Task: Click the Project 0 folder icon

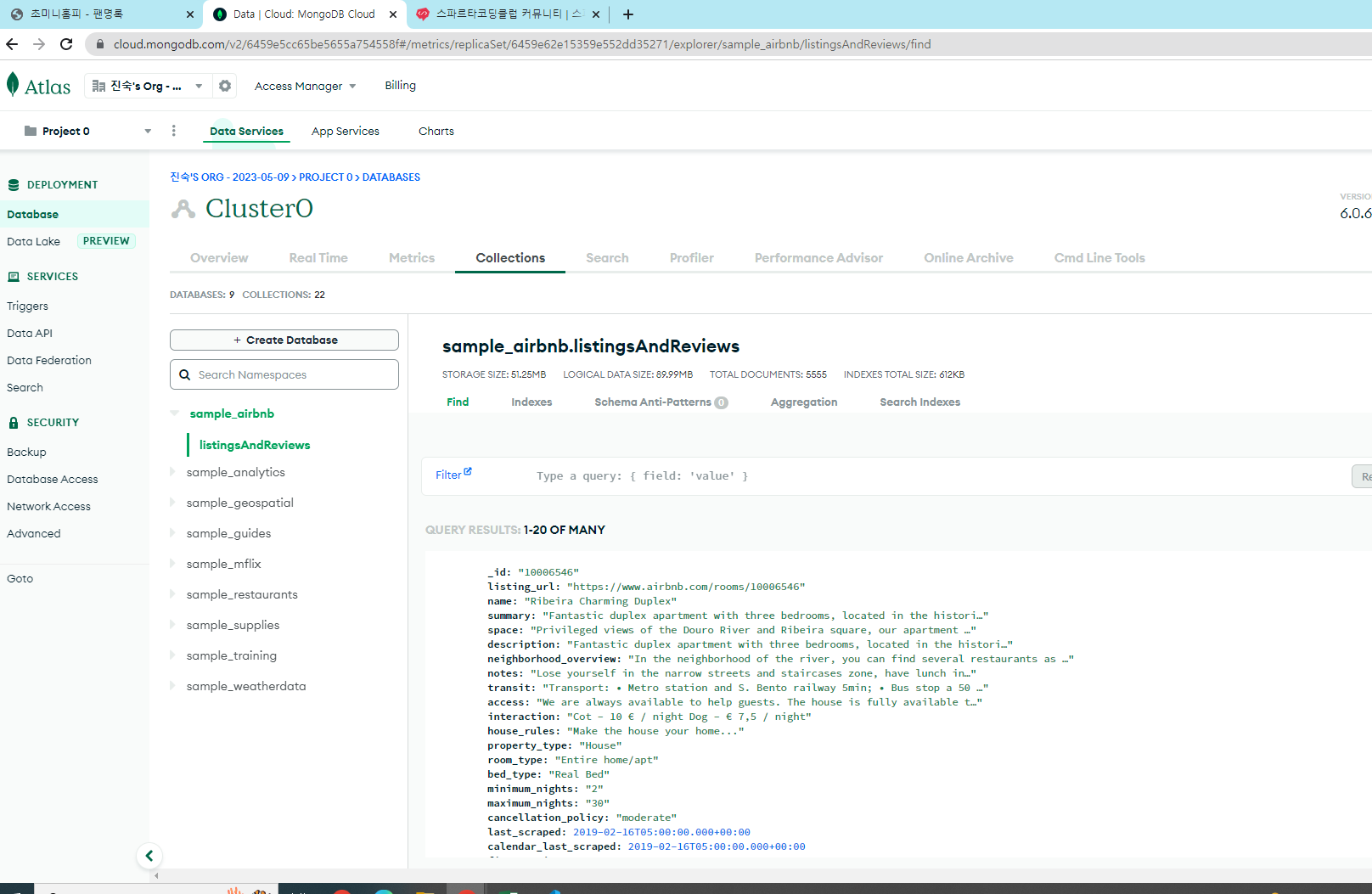Action: [x=31, y=131]
